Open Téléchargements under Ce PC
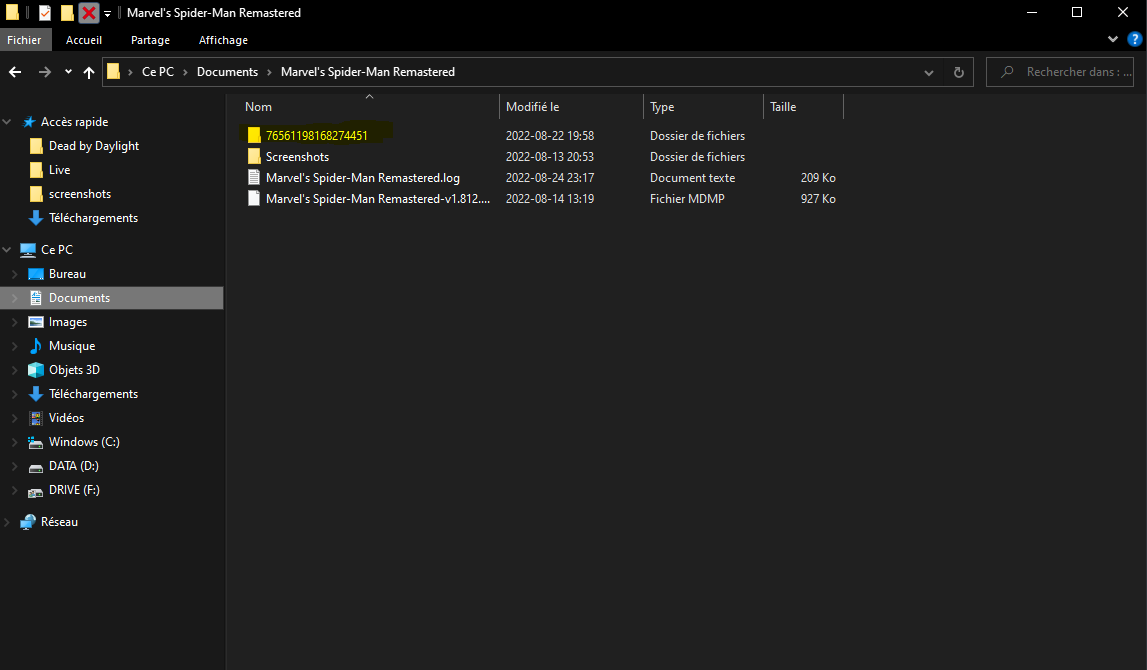Viewport: 1147px width, 670px height. (x=94, y=394)
